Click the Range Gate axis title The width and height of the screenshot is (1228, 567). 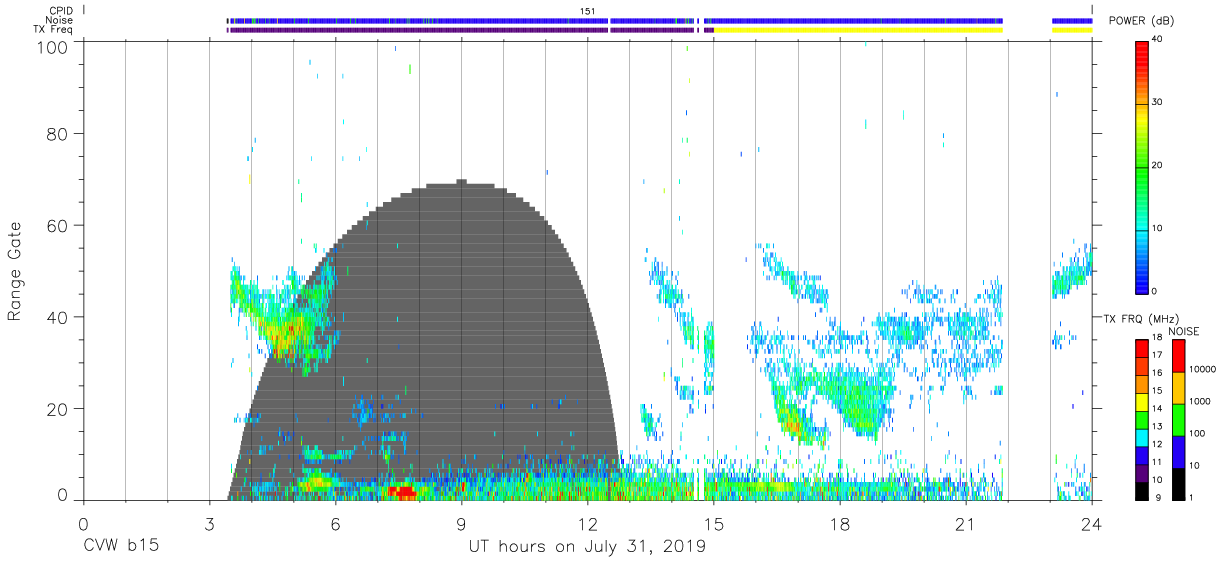[15, 271]
